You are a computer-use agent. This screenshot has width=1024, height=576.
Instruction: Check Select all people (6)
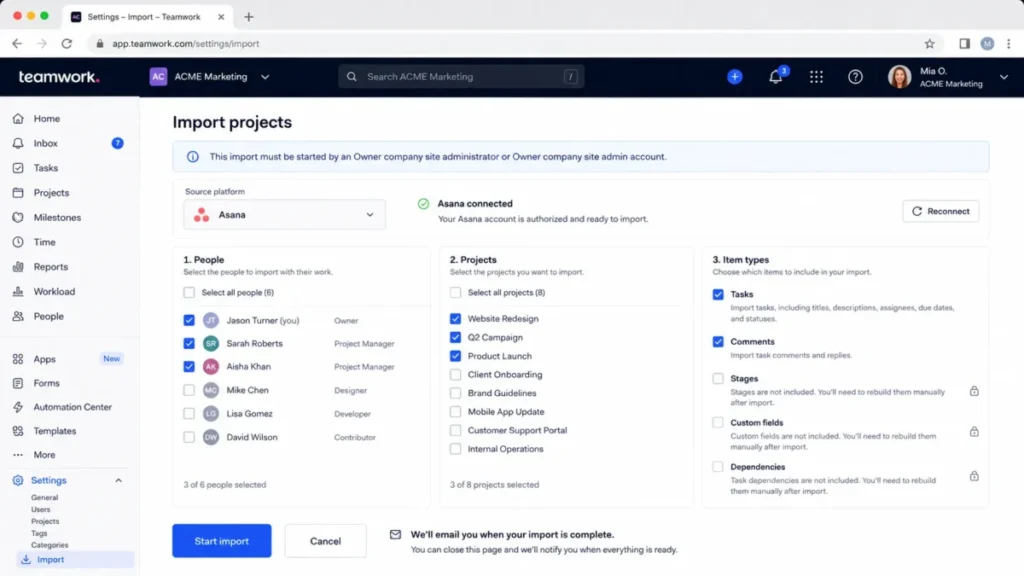pos(189,293)
